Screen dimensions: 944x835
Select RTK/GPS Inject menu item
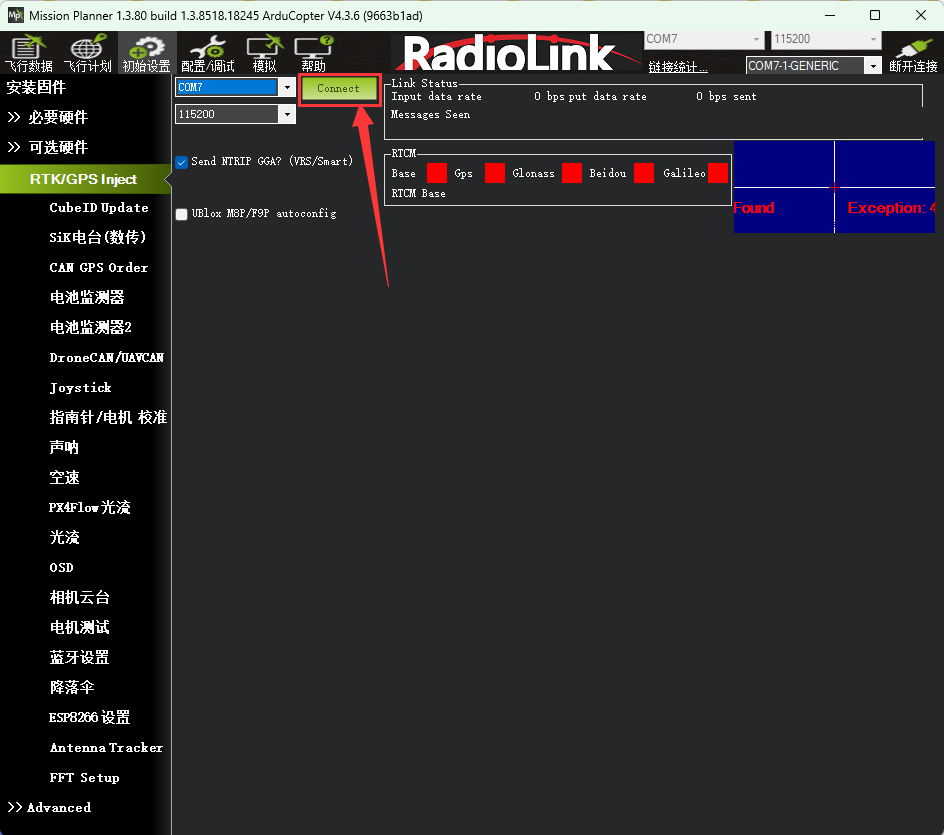(x=83, y=179)
